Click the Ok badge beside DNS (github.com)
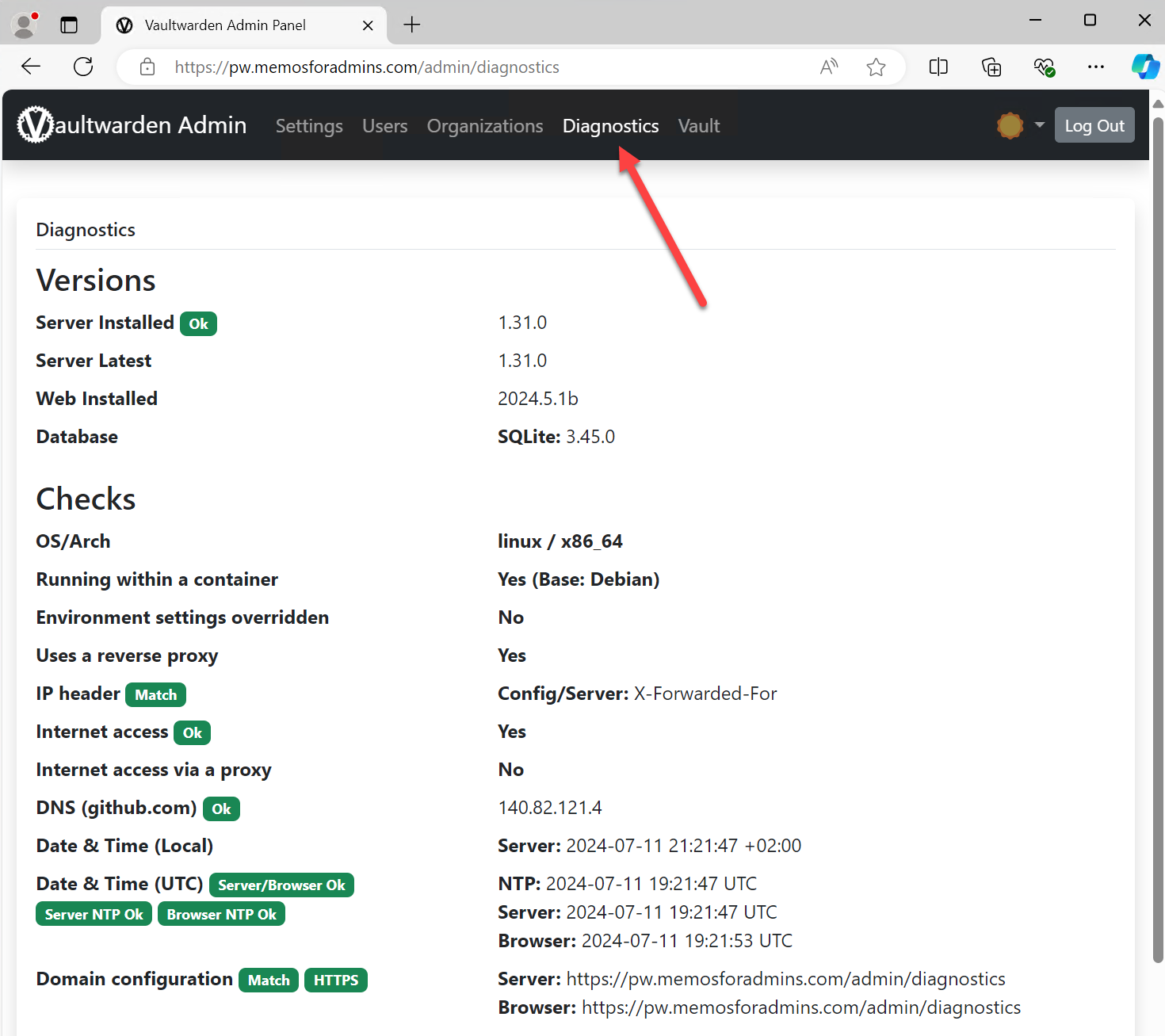 [221, 809]
